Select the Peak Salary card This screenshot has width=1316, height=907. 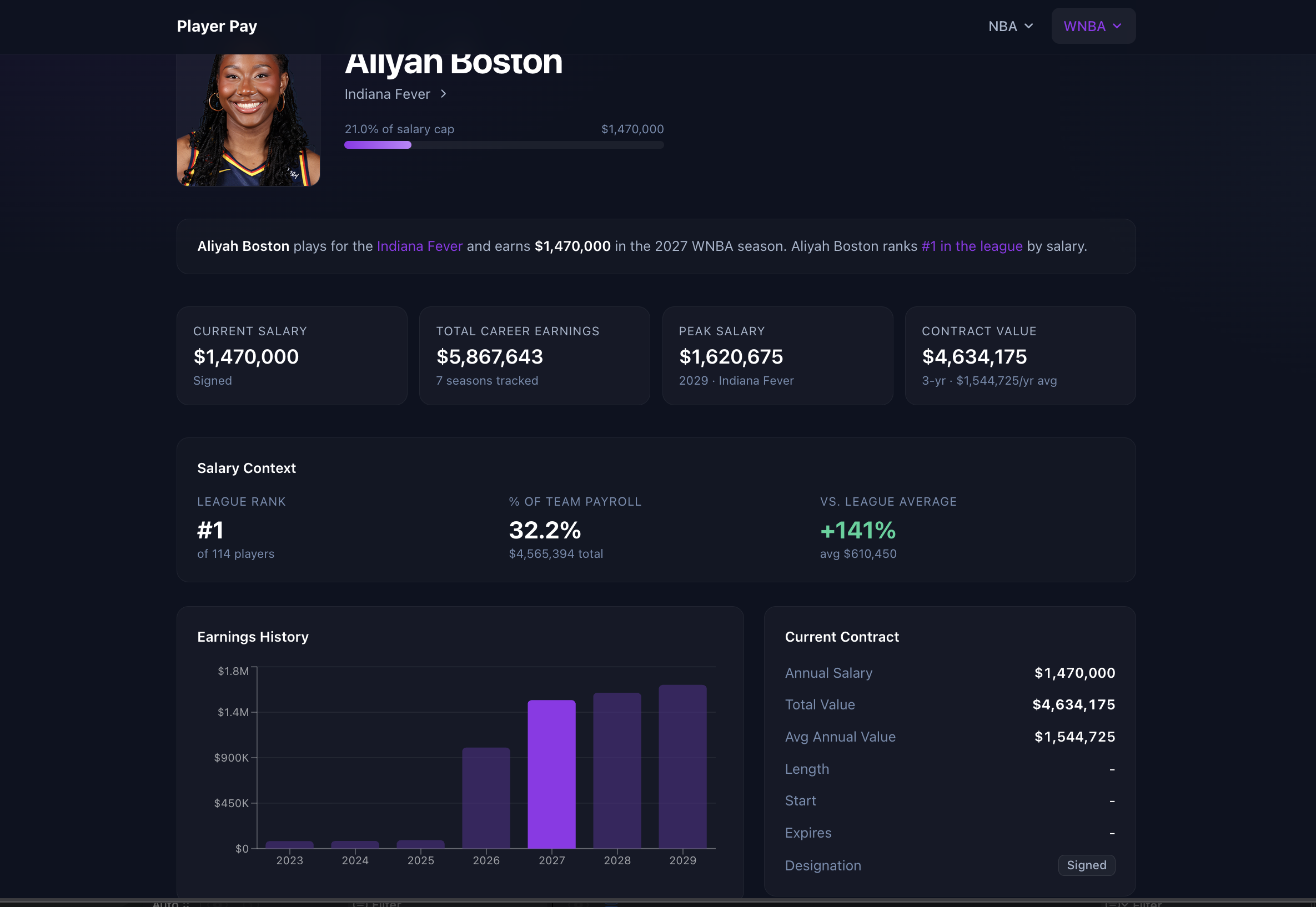(777, 356)
